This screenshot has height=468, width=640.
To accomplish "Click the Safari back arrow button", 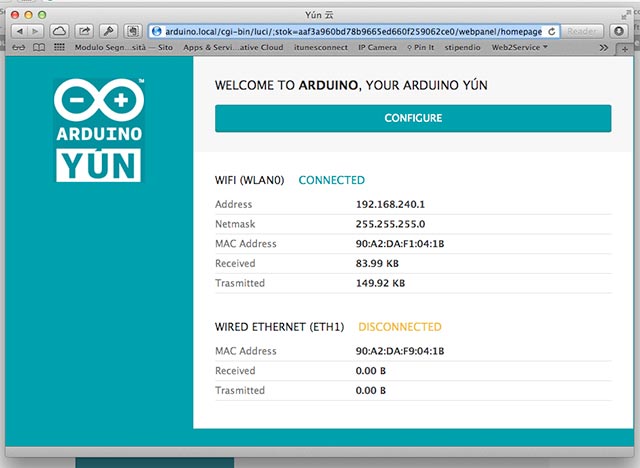I will tap(18, 31).
